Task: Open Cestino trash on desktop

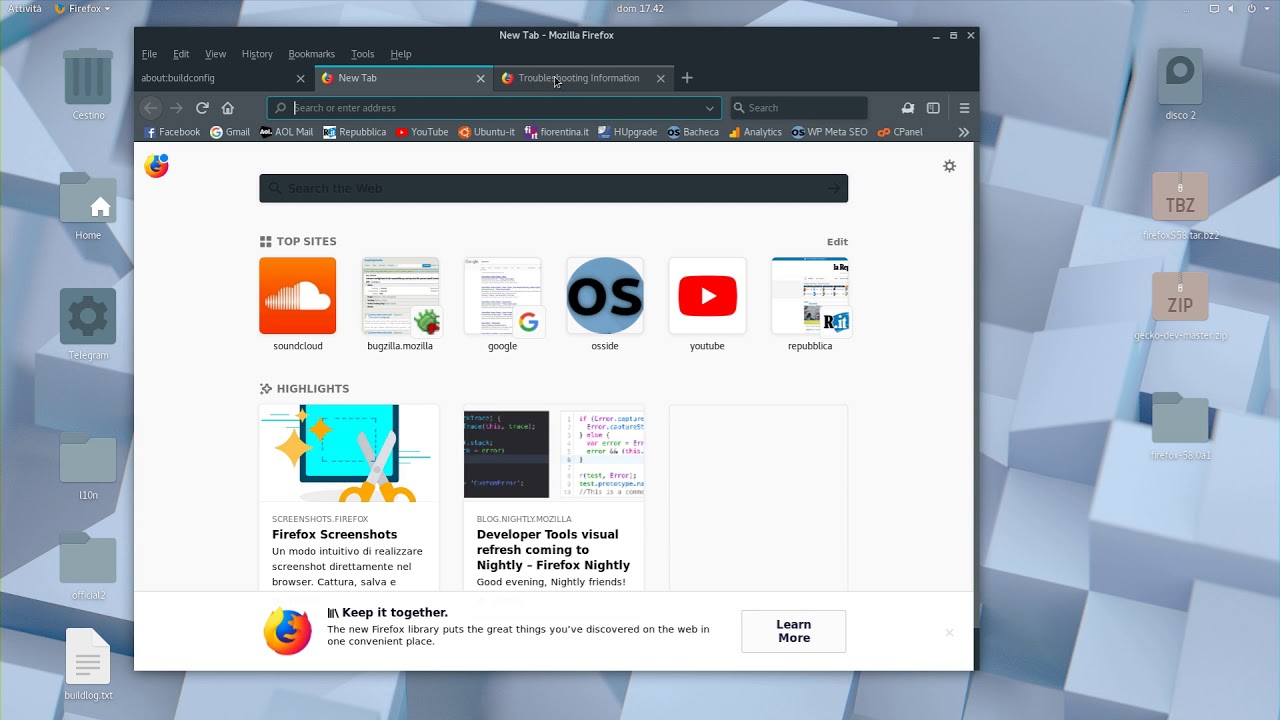Action: click(x=88, y=84)
